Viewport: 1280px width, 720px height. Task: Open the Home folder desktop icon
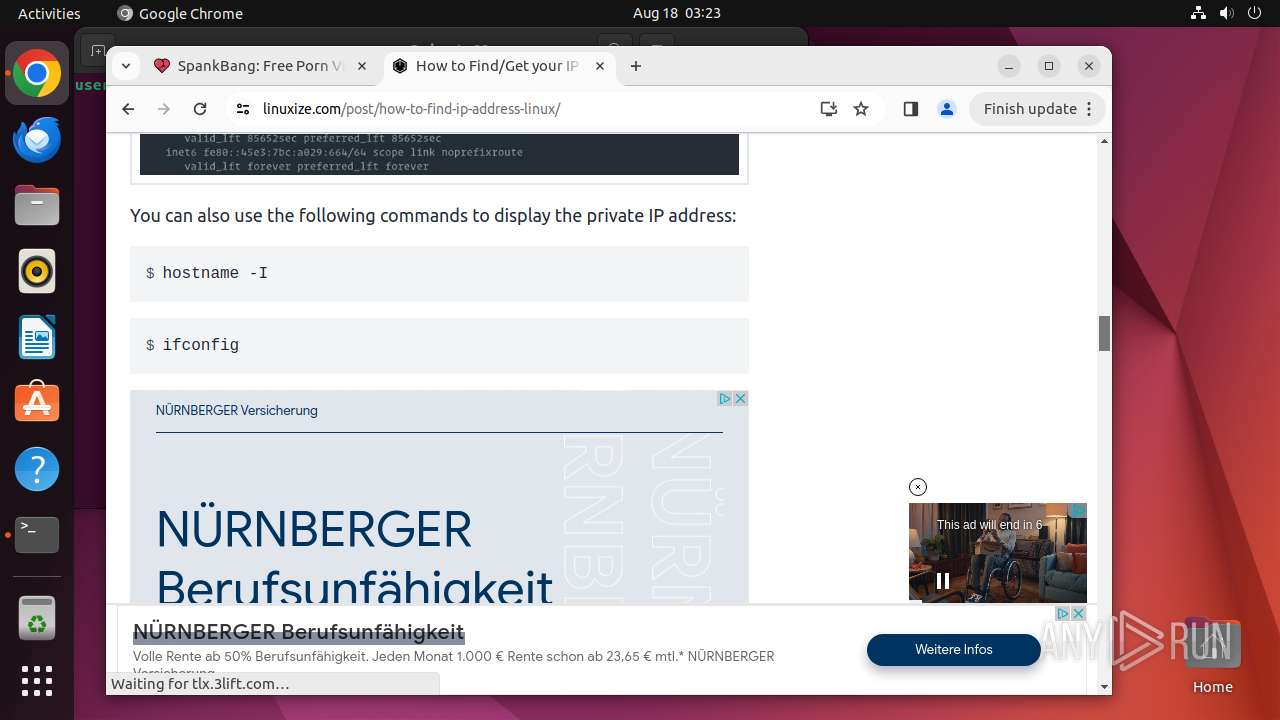click(x=1212, y=657)
